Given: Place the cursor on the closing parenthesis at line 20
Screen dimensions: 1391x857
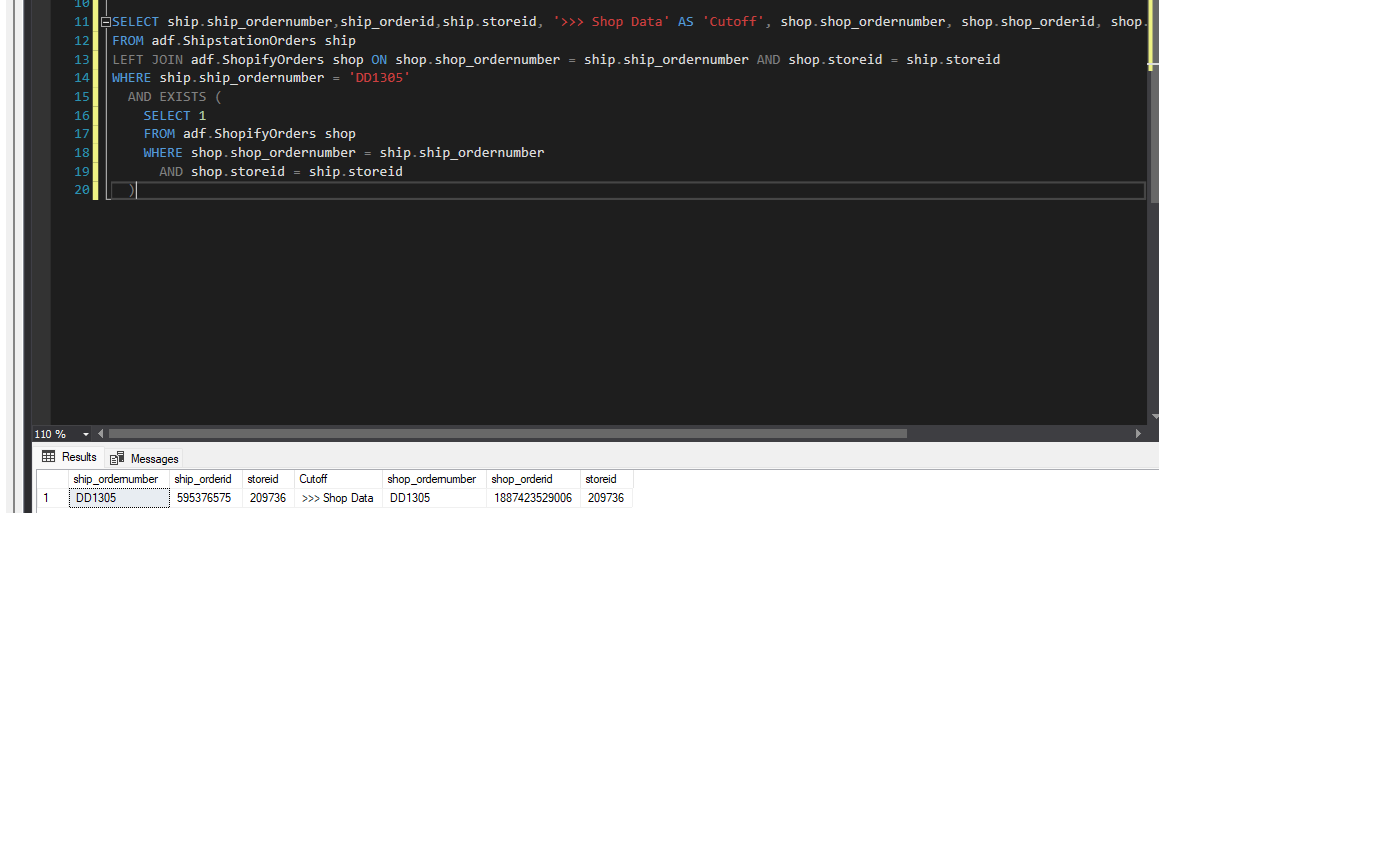Looking at the screenshot, I should point(131,190).
